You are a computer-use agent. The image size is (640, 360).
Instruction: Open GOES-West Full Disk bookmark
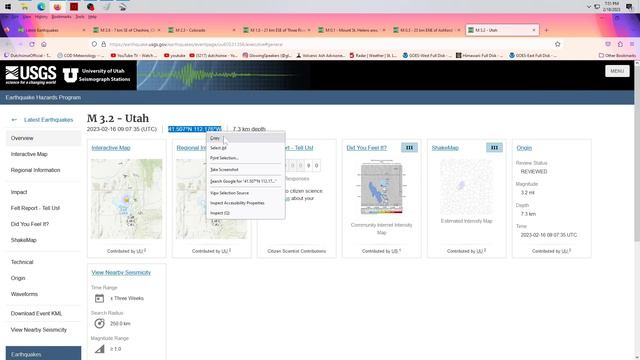click(x=427, y=56)
